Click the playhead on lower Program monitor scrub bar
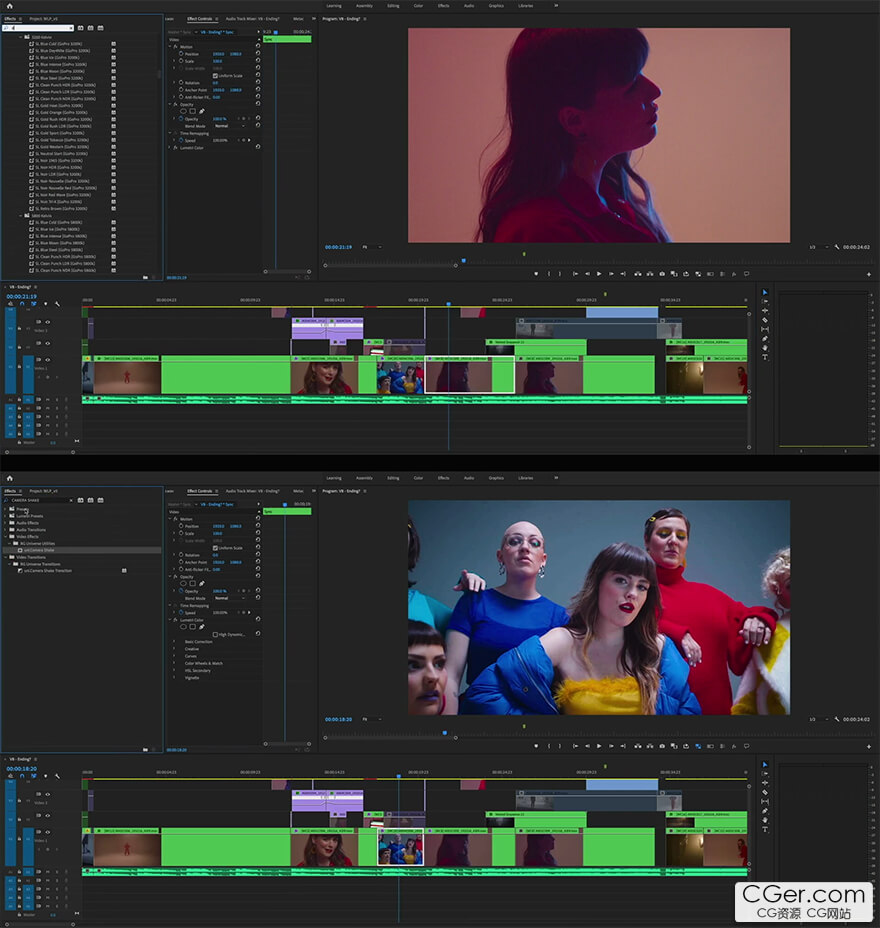 (444, 732)
